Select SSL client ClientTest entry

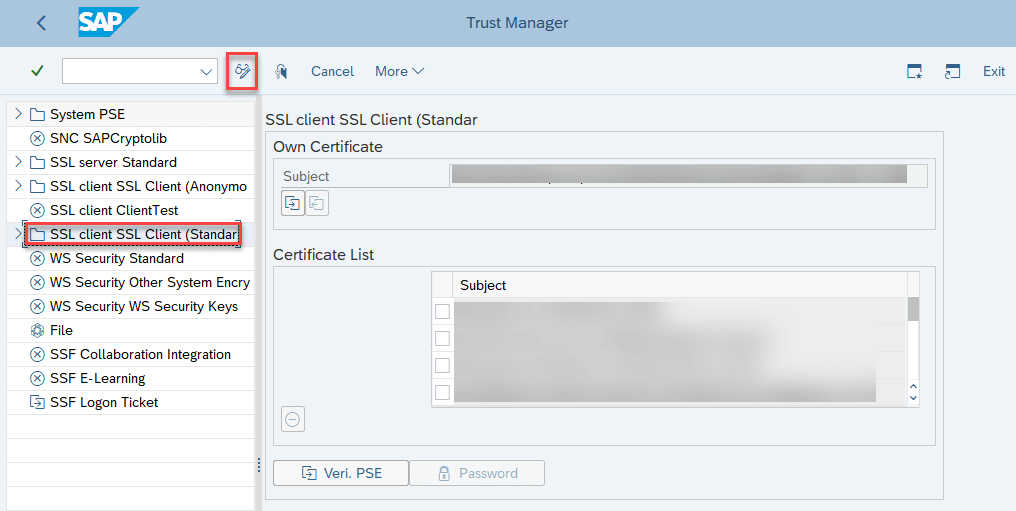pyautogui.click(x=114, y=210)
